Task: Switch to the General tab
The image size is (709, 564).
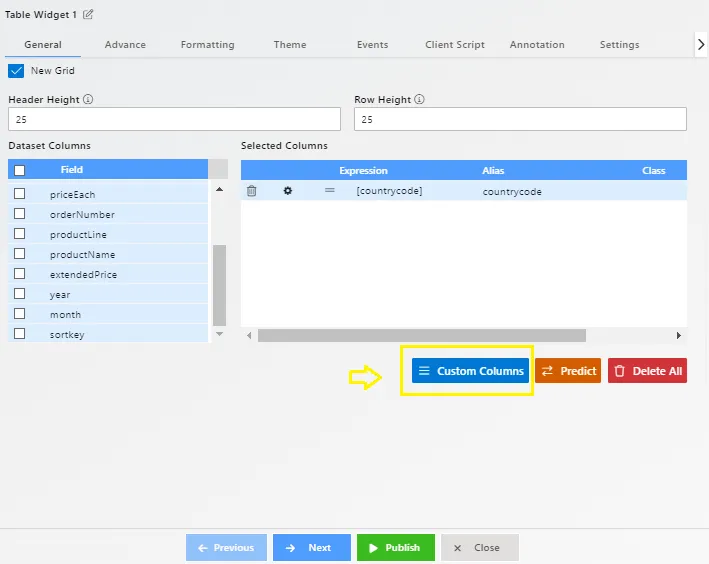Action: pos(43,44)
